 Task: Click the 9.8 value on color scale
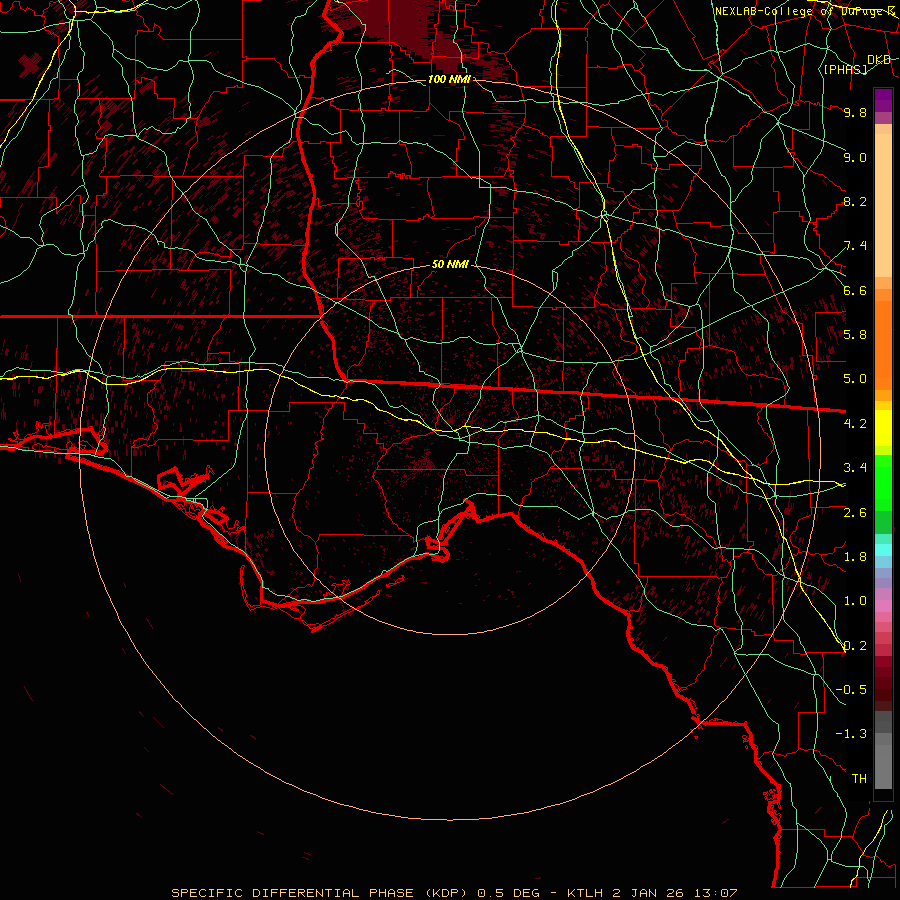tap(855, 112)
